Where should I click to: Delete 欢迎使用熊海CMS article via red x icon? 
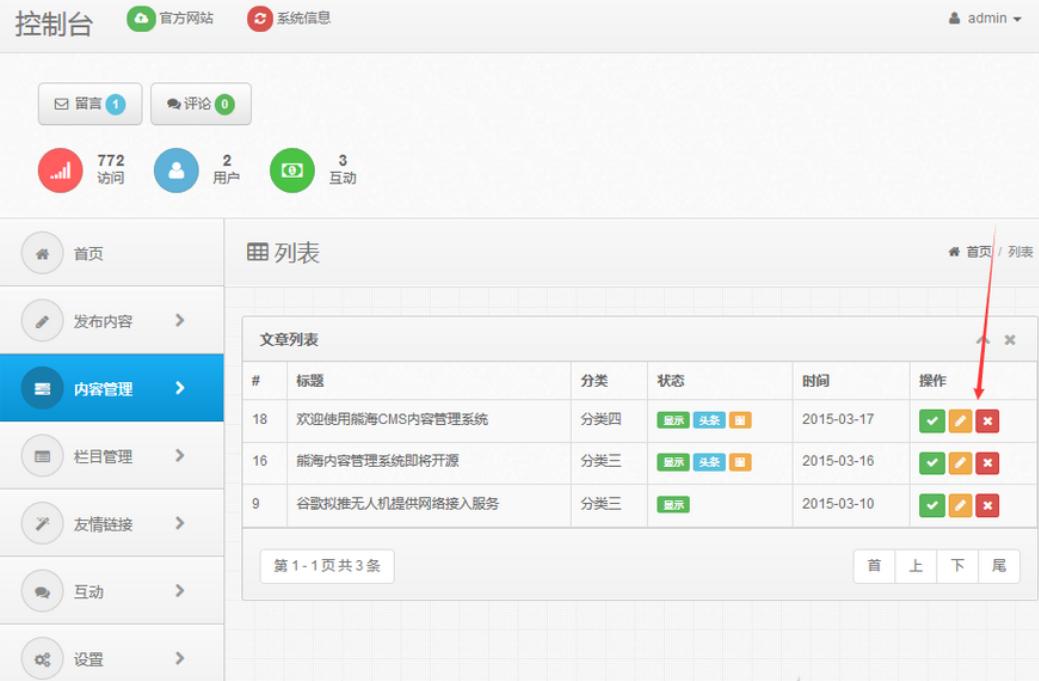click(x=987, y=420)
